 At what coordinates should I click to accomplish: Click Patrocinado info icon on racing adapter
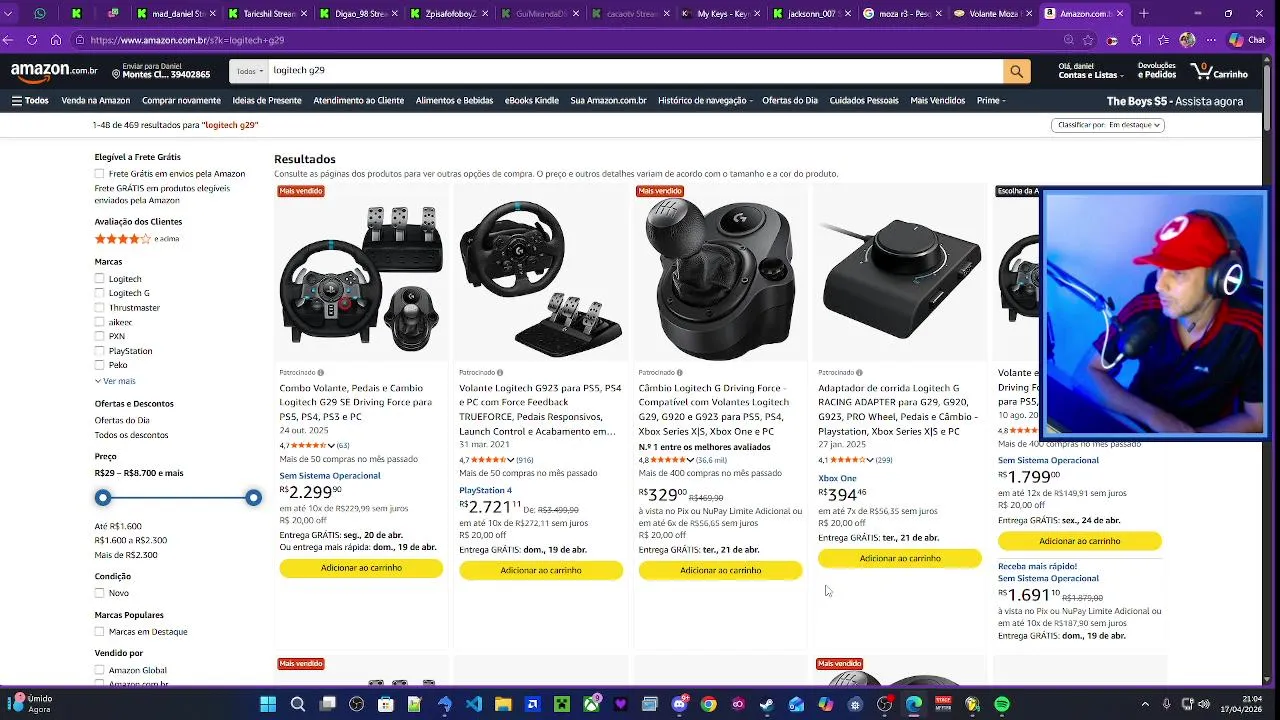[x=859, y=373]
